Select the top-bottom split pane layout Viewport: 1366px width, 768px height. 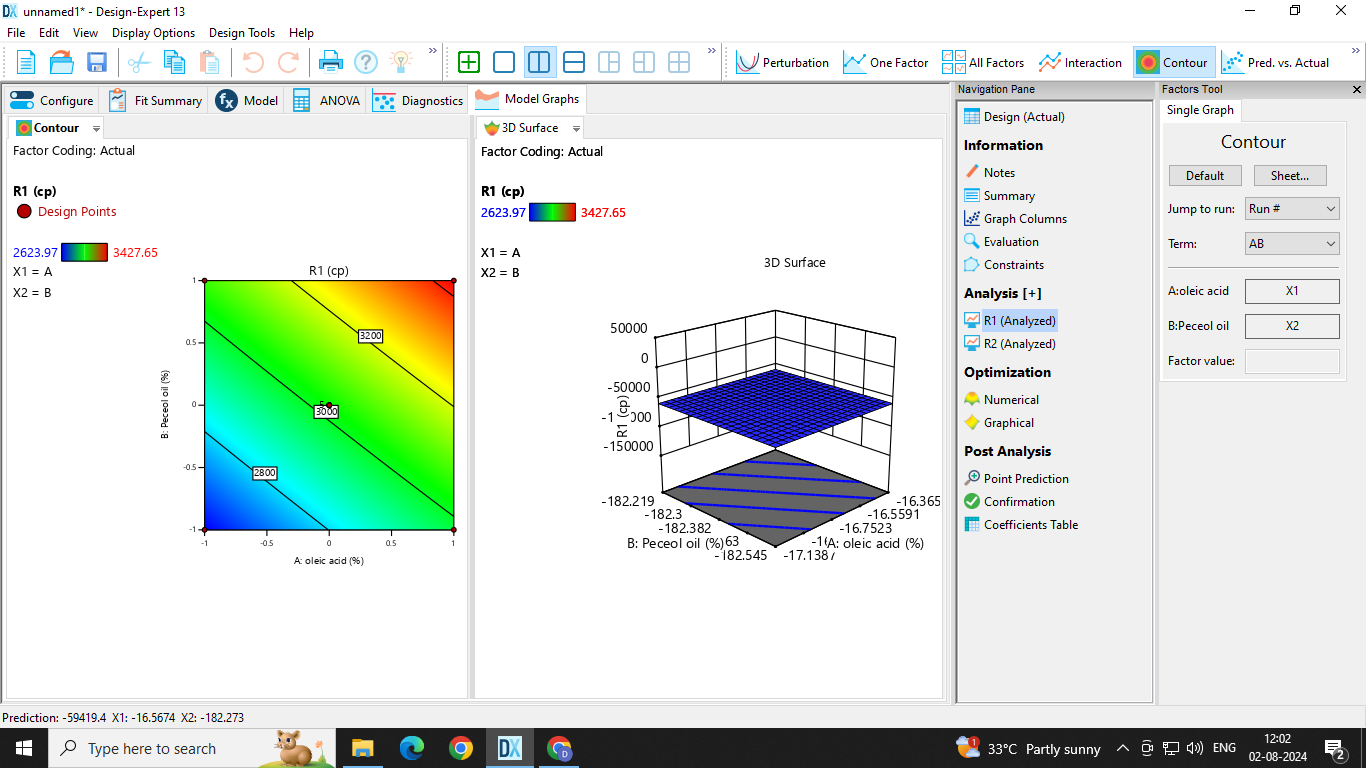pyautogui.click(x=574, y=62)
